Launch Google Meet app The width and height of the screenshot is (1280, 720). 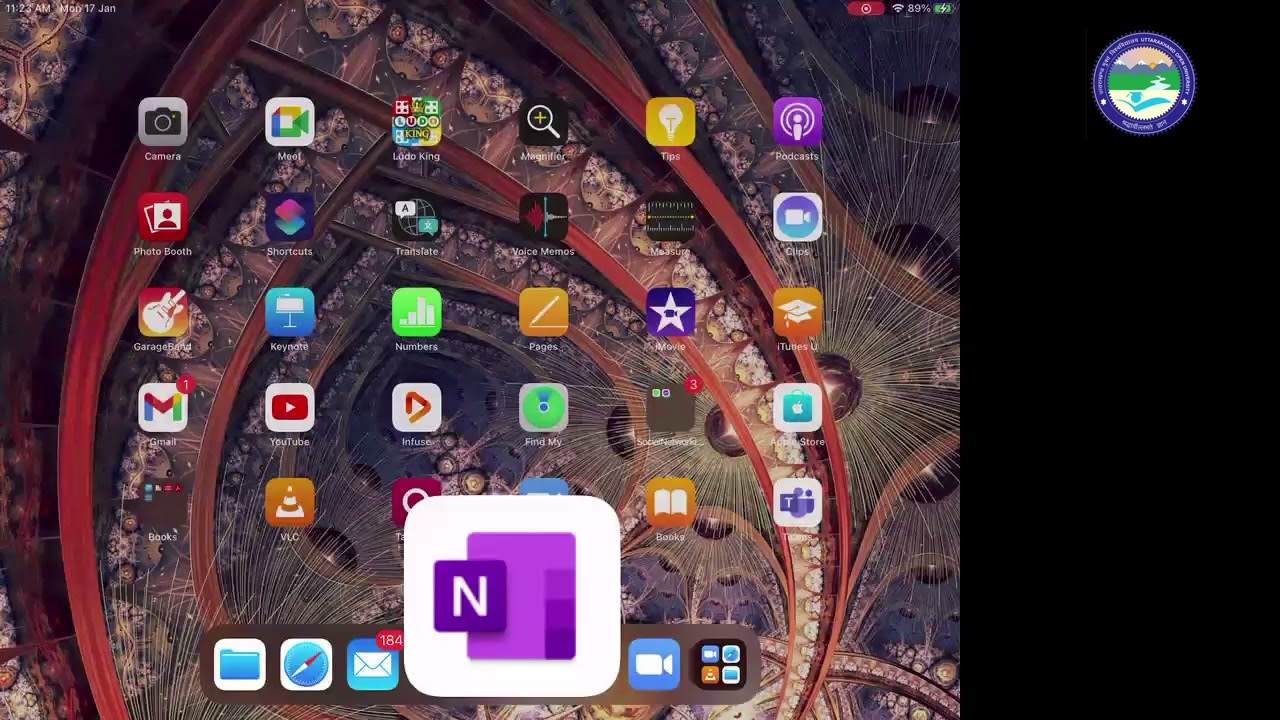290,122
